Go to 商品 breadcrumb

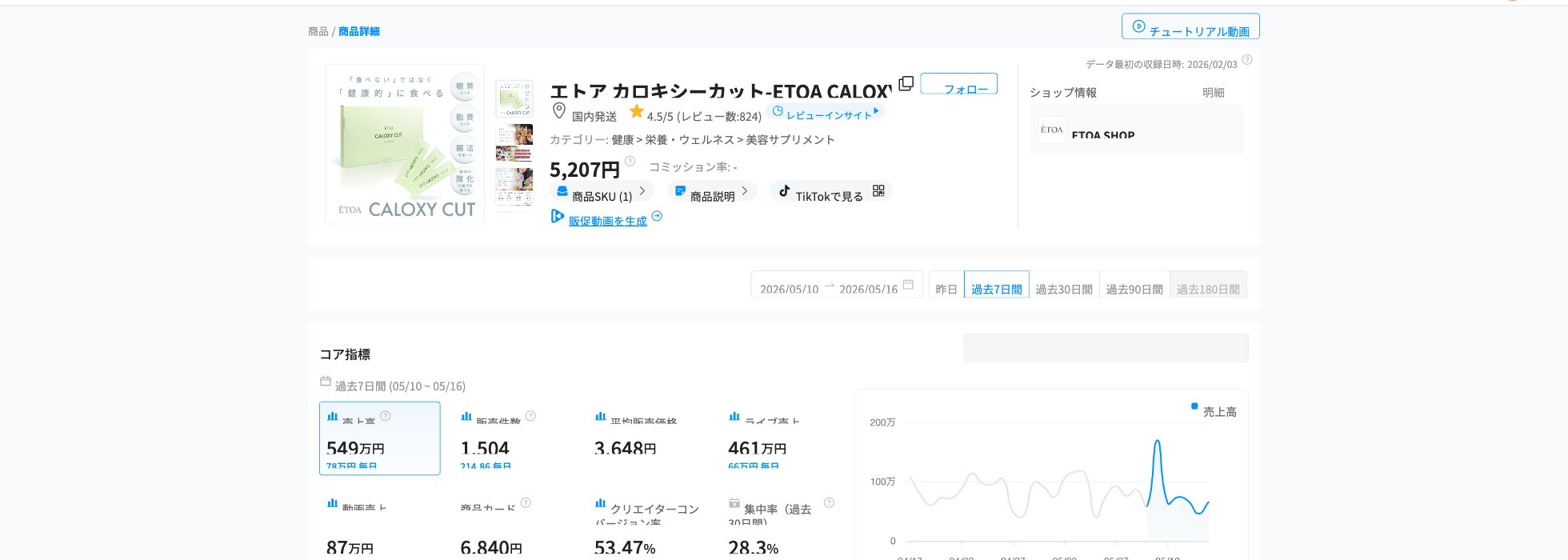tap(318, 31)
